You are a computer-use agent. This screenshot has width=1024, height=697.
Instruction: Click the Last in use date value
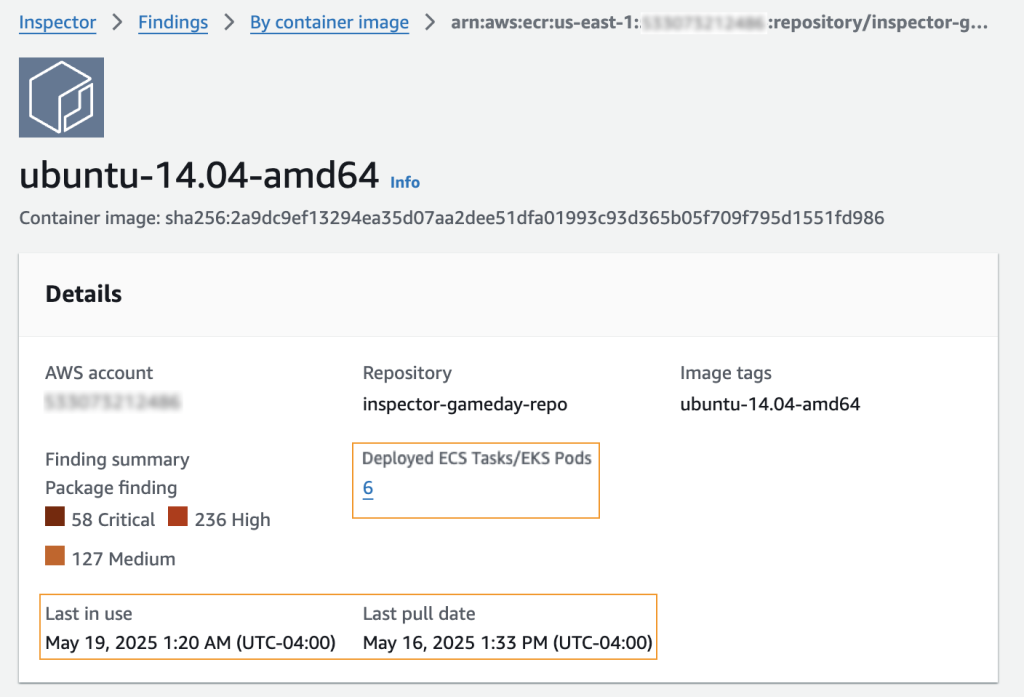coord(190,643)
